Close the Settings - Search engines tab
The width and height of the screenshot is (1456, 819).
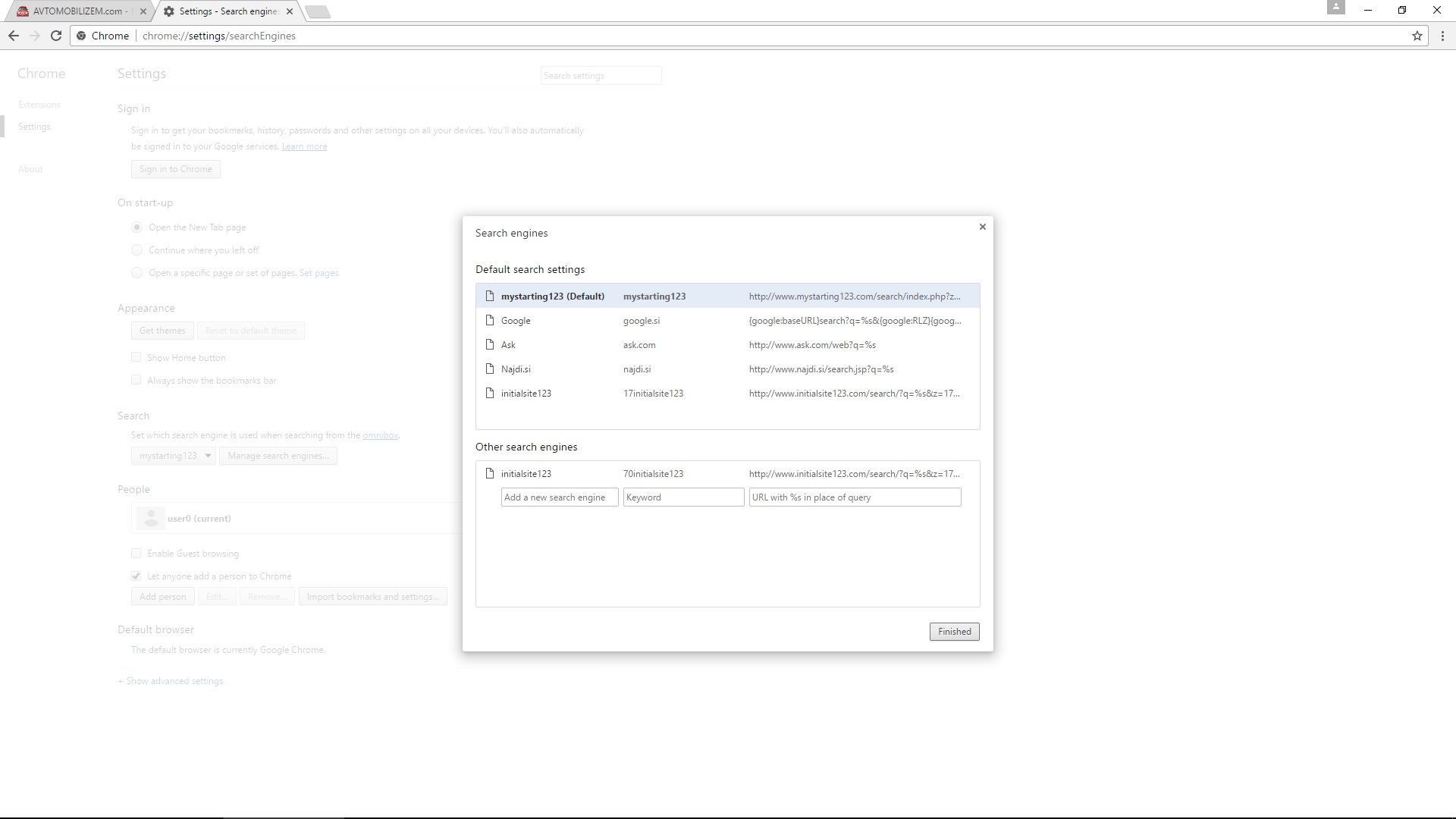[290, 11]
